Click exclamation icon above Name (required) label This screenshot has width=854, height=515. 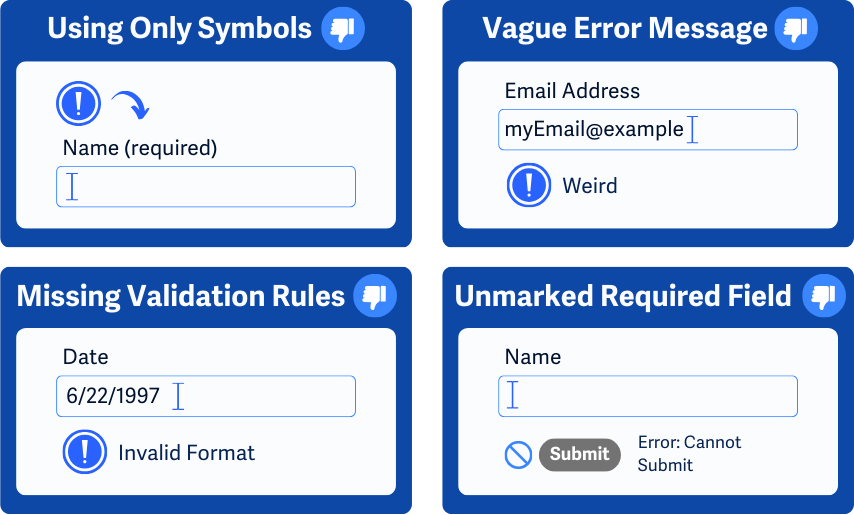[x=79, y=103]
